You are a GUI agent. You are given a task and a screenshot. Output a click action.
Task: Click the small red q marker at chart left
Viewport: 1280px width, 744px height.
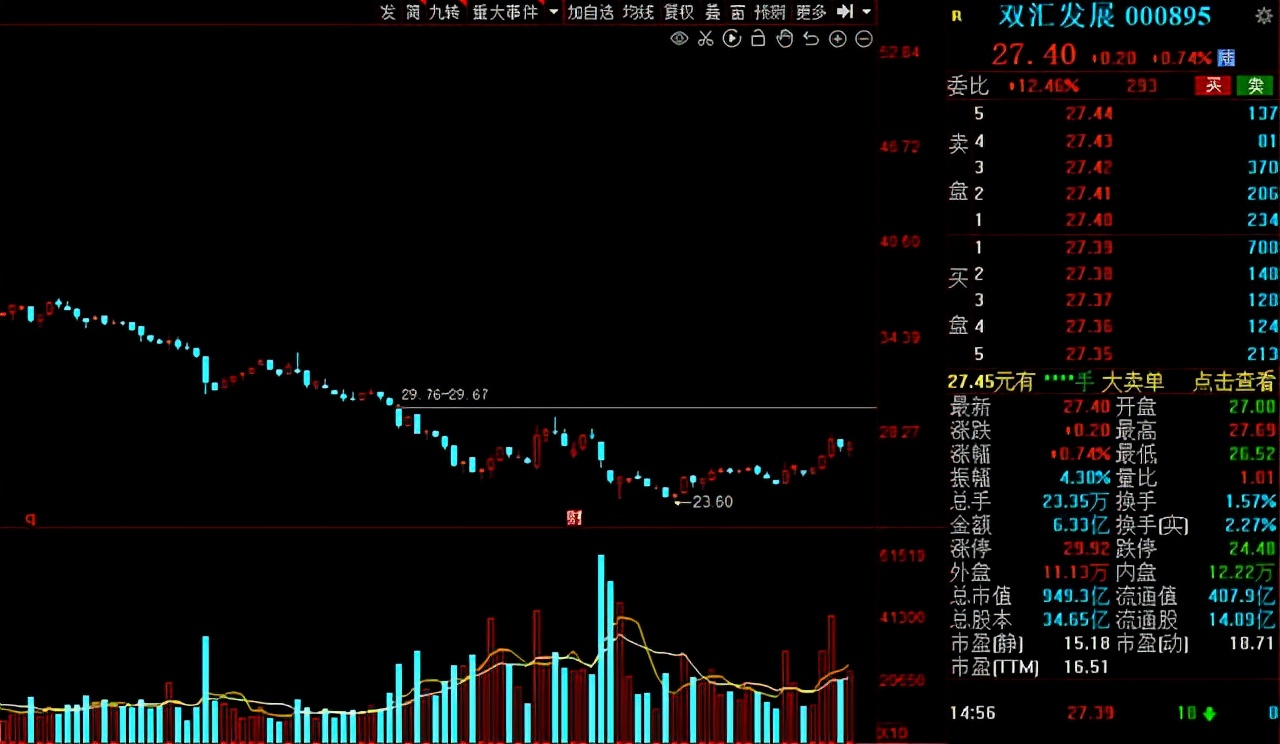coord(30,518)
